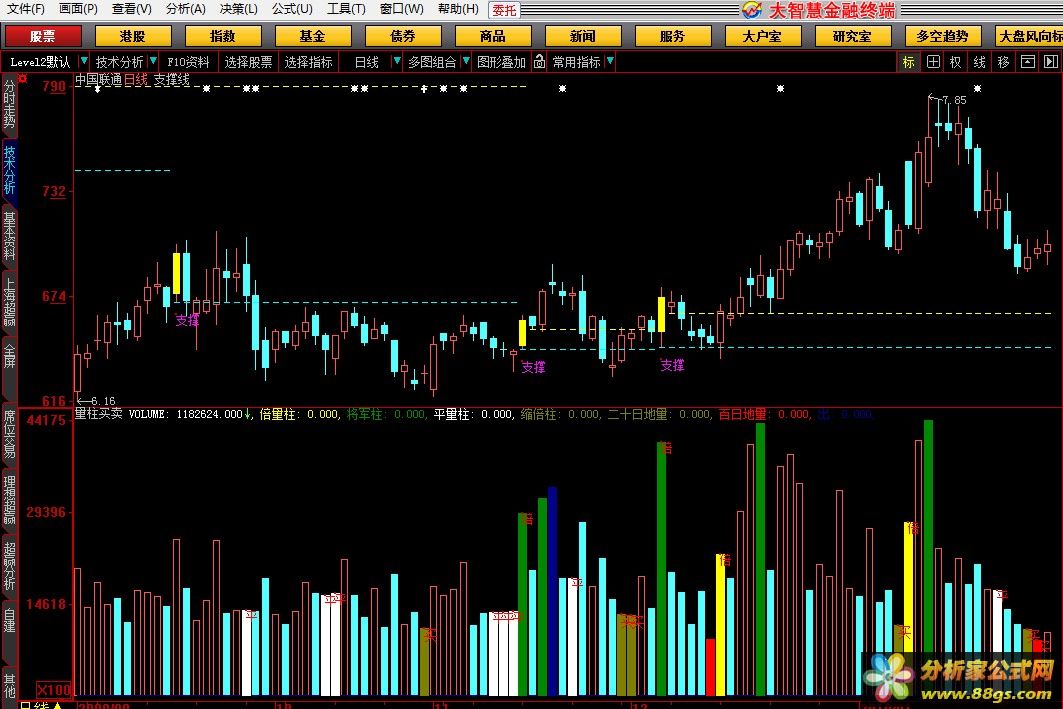This screenshot has height=709, width=1063.
Task: Click the 新闻 button
Action: pos(582,36)
